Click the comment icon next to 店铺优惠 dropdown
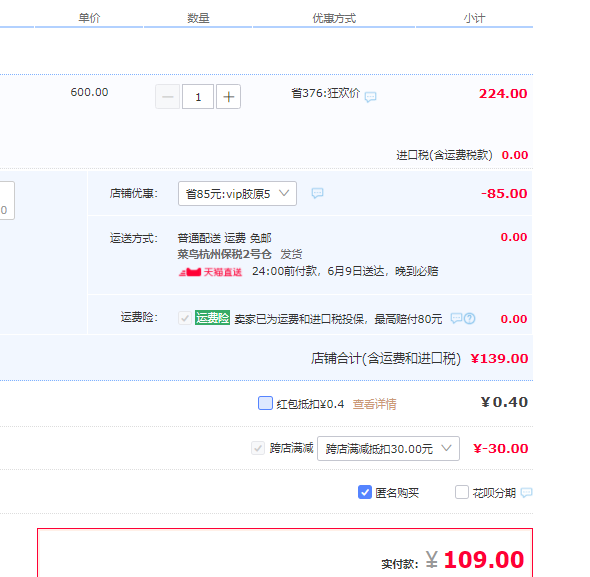The height and width of the screenshot is (577, 590). (317, 193)
